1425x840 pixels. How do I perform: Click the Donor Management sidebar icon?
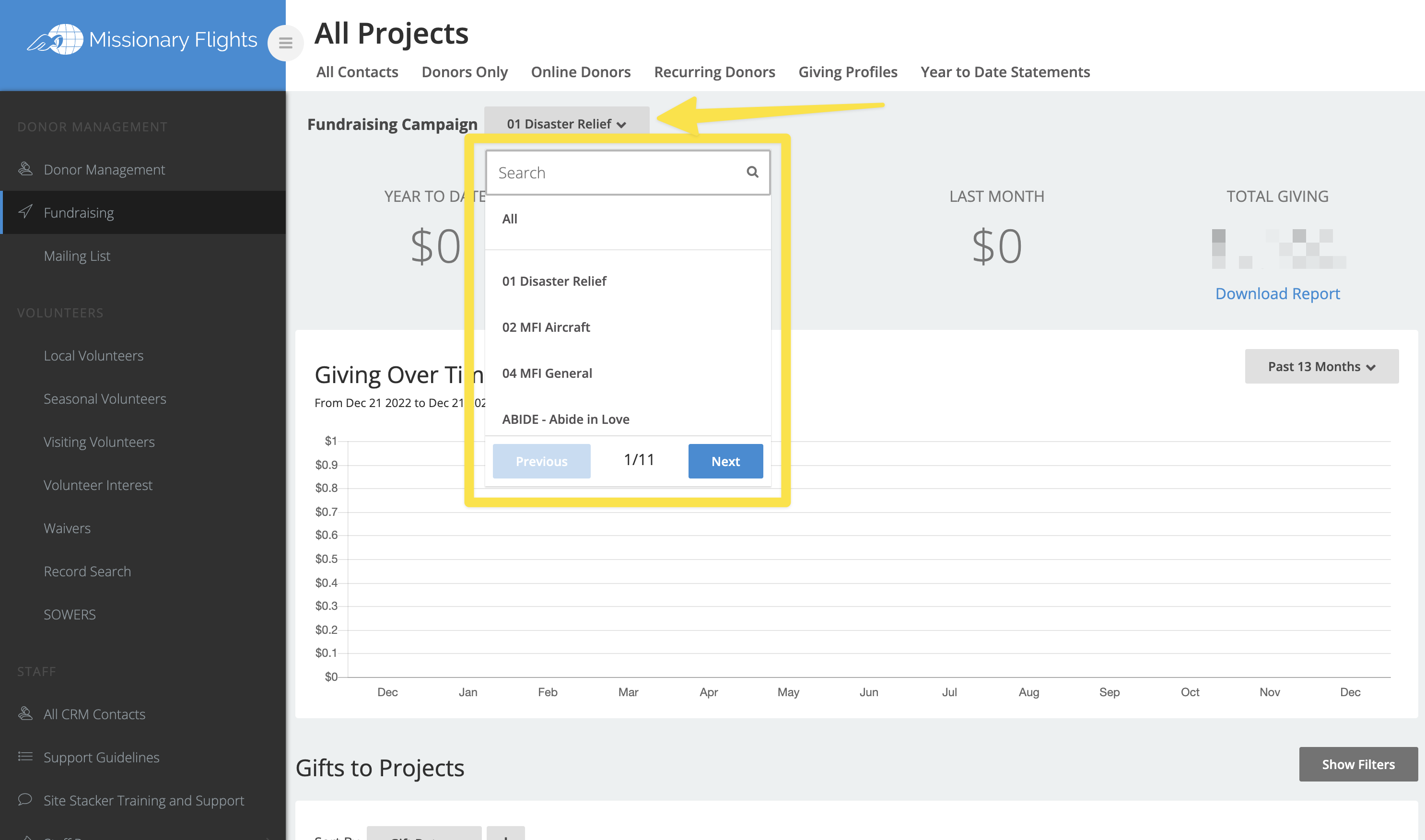[25, 169]
